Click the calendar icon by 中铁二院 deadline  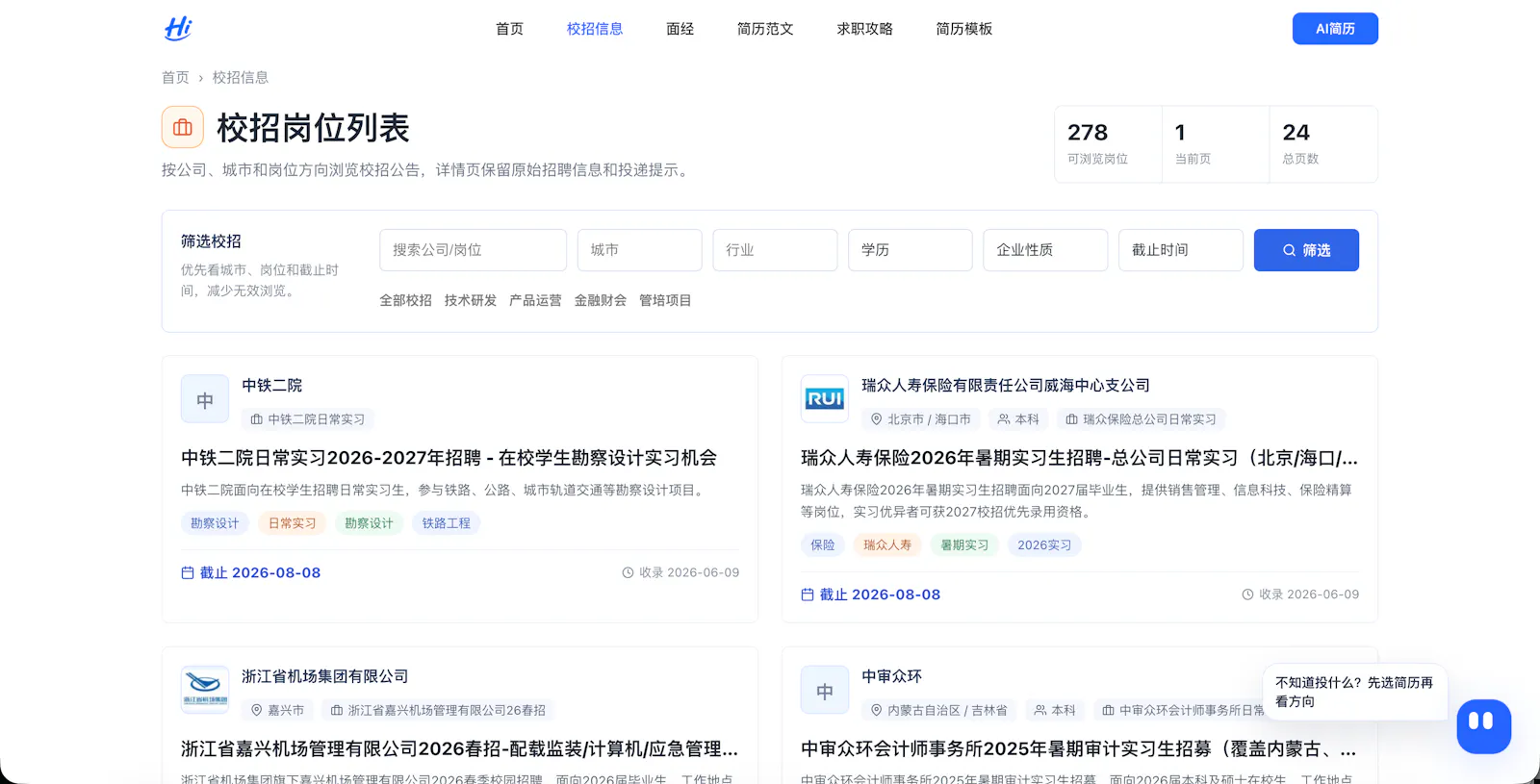(188, 572)
